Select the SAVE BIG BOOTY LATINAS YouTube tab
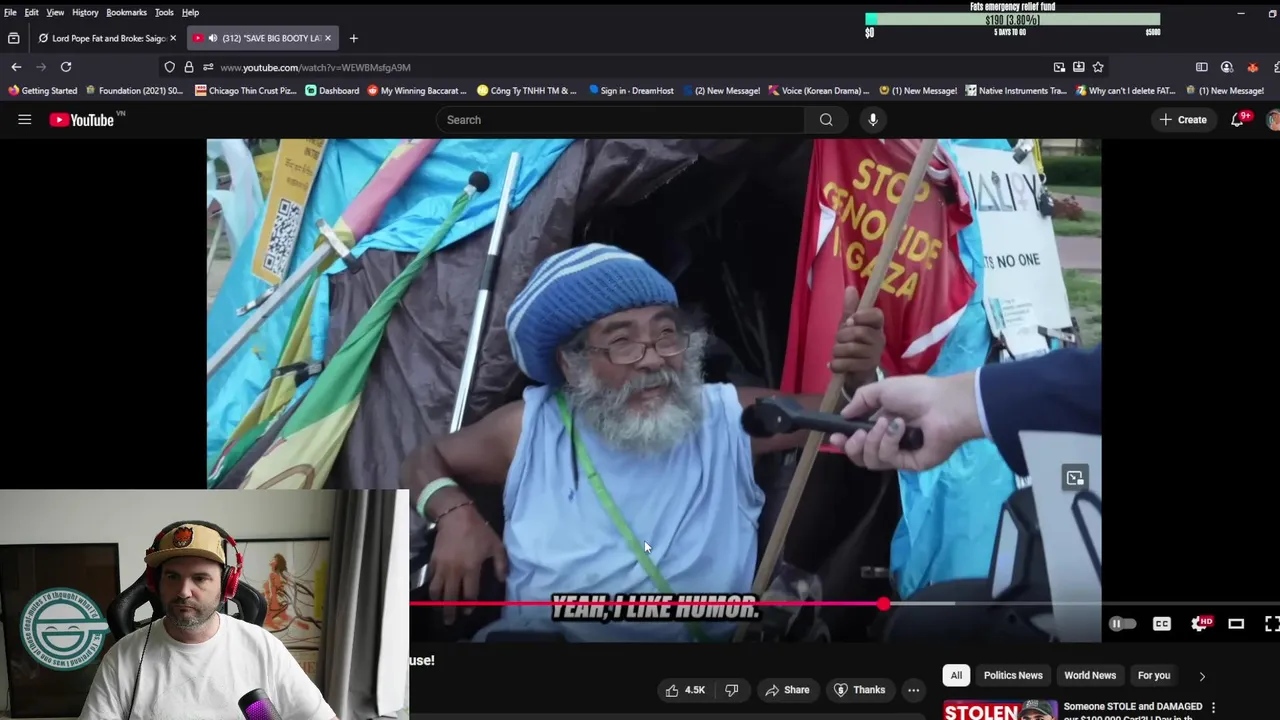Screen dimensions: 1280x720 click(265, 38)
